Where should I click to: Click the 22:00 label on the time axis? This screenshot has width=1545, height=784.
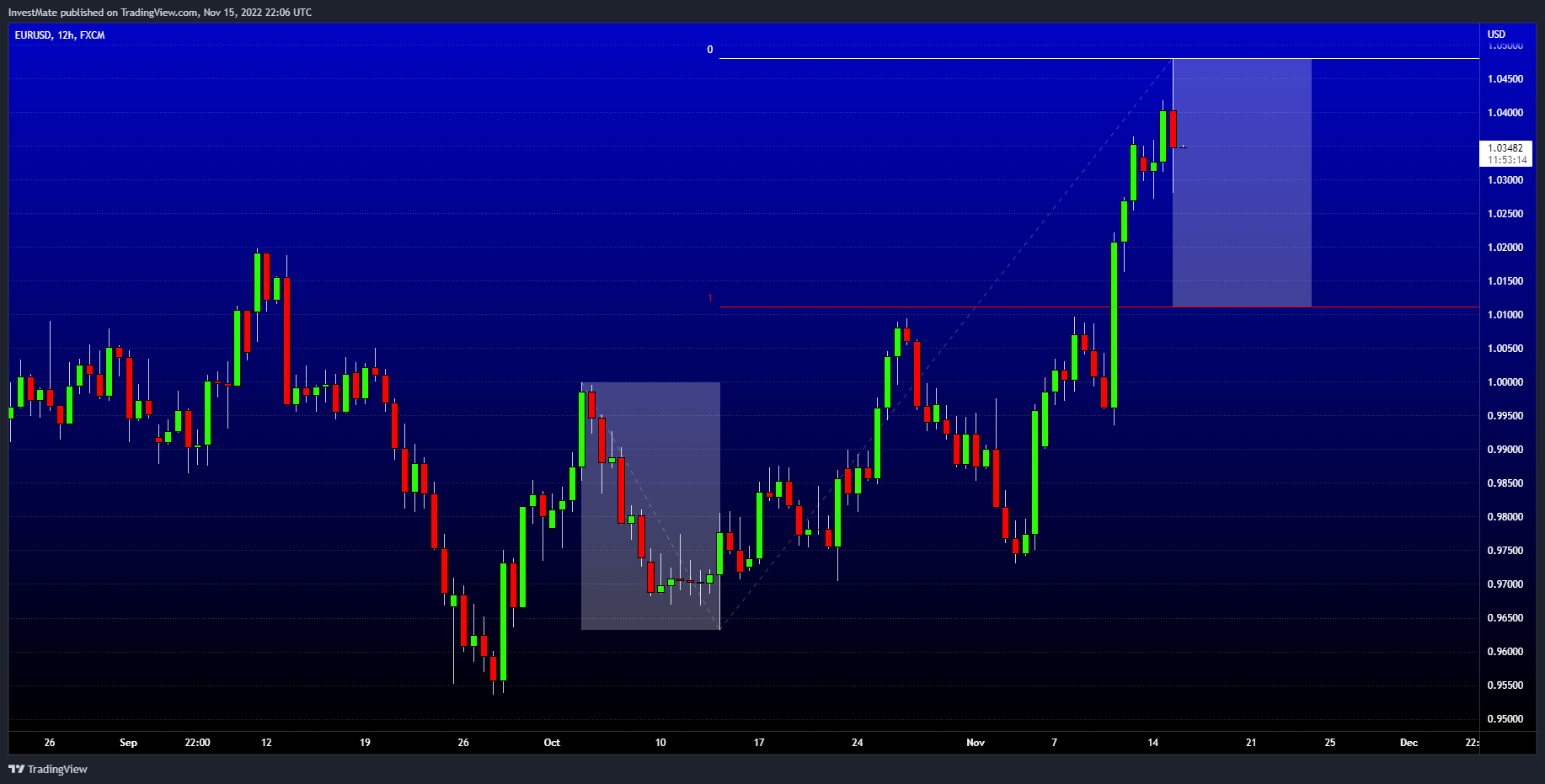point(197,743)
